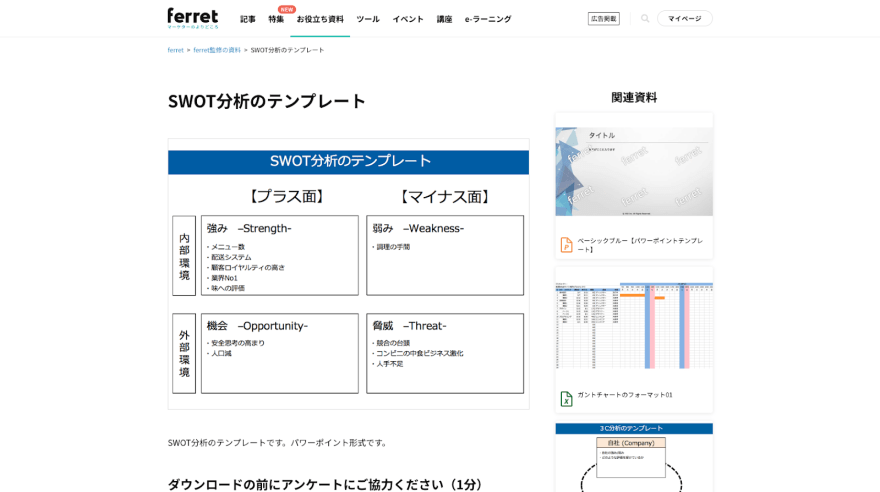
Task: Click the ダウンロードの前にアンケート heading
Action: (x=325, y=484)
